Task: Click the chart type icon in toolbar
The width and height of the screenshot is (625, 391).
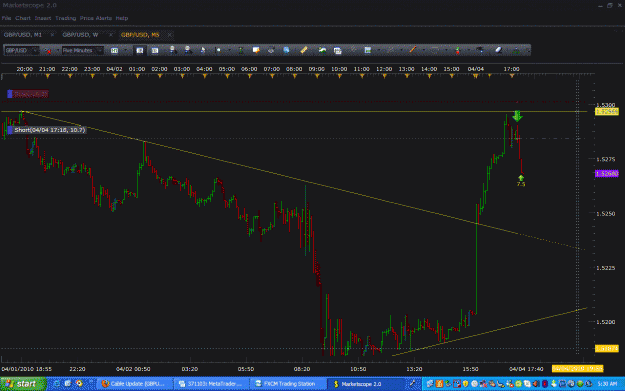Action: tap(114, 51)
